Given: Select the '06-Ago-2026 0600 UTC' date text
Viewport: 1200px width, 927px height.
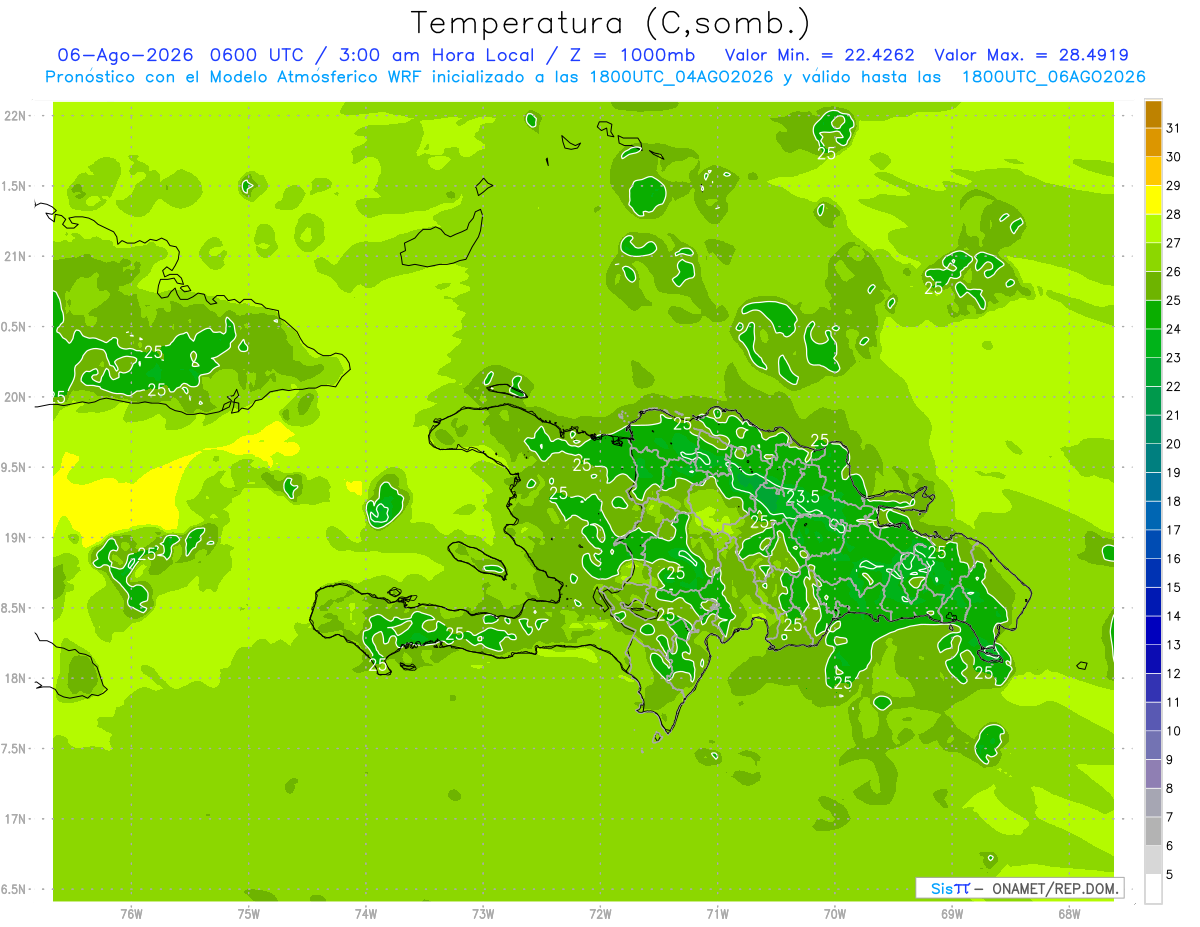Looking at the screenshot, I should 177,55.
